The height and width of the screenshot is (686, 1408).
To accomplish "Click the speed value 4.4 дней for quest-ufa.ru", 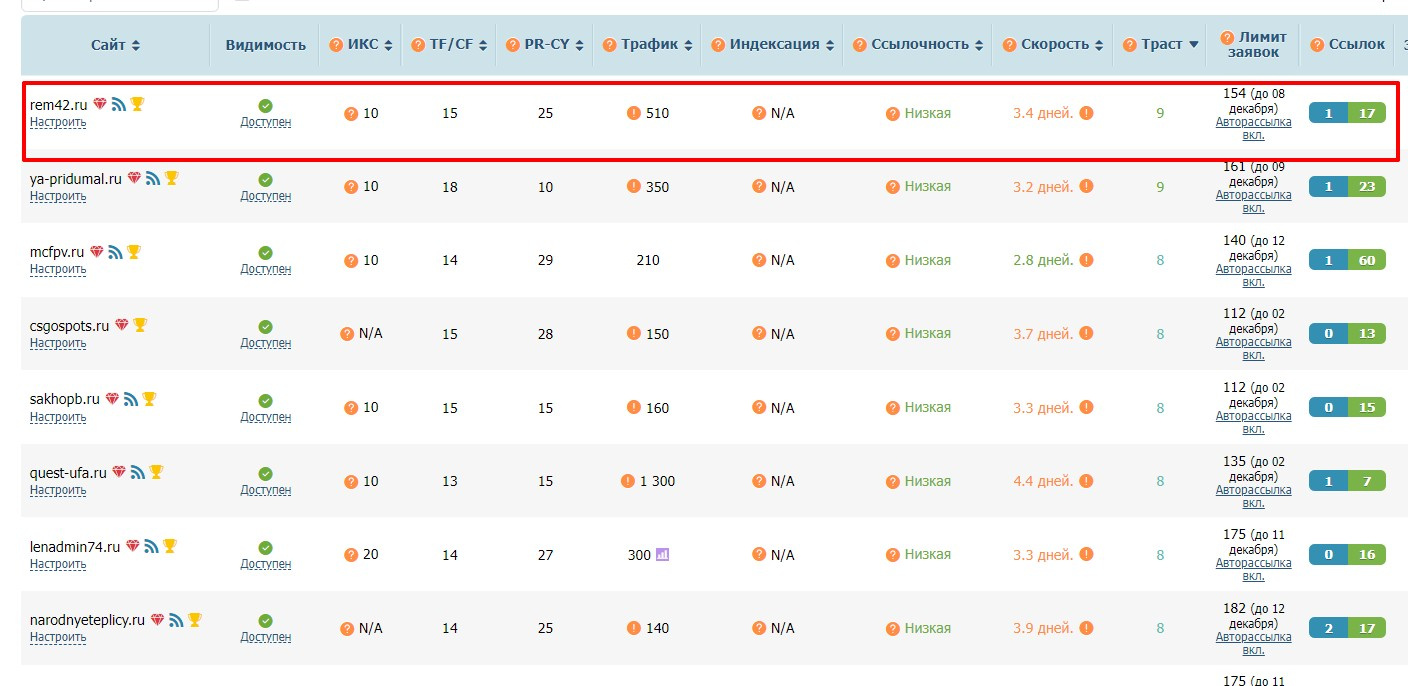I will tap(1043, 481).
